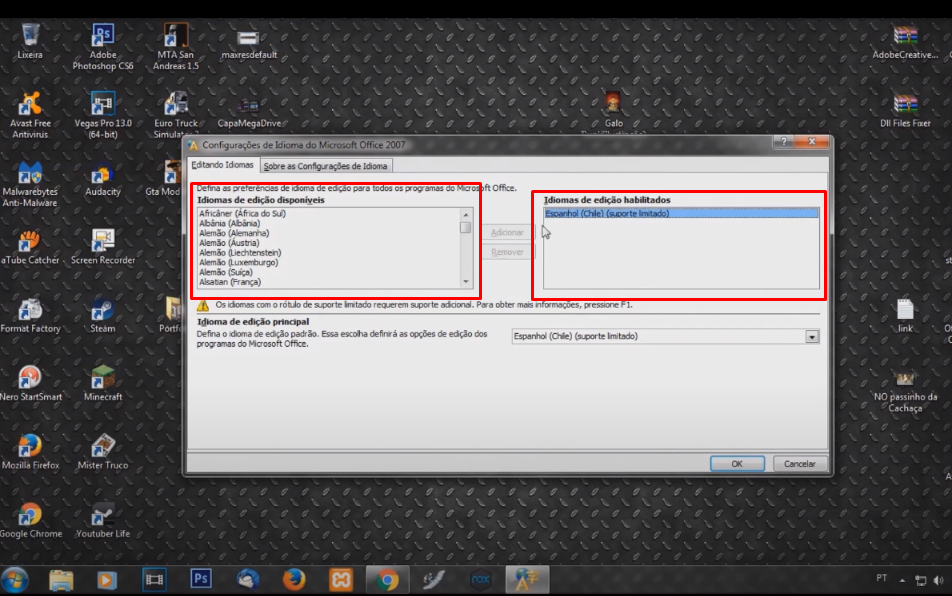952x596 pixels.
Task: Click the Cancelar button
Action: click(800, 464)
